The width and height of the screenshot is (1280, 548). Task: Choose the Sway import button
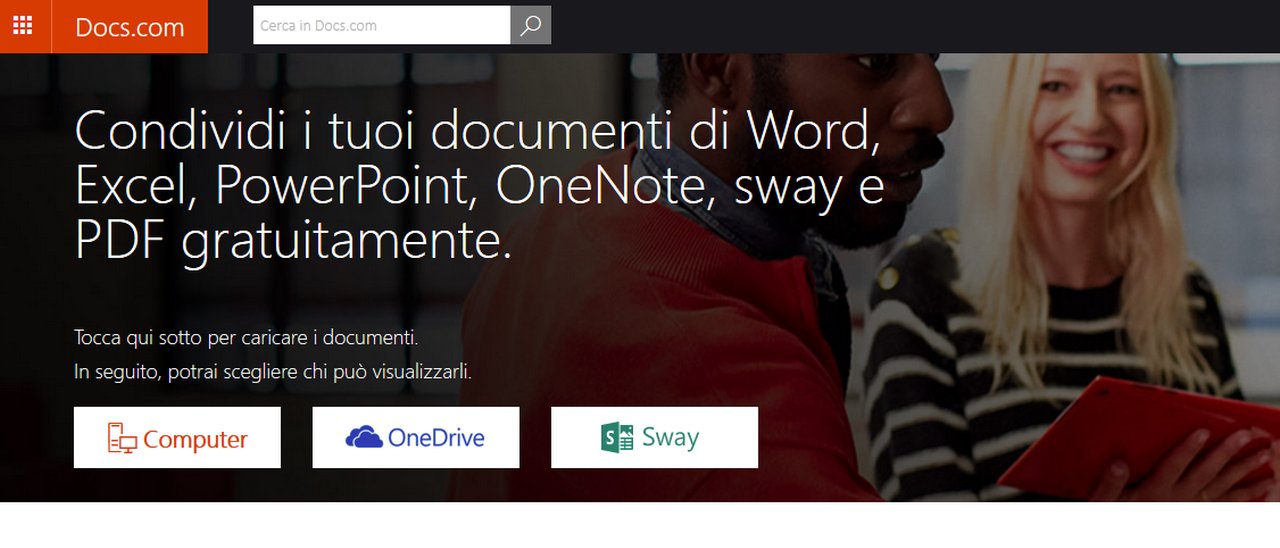pyautogui.click(x=654, y=438)
